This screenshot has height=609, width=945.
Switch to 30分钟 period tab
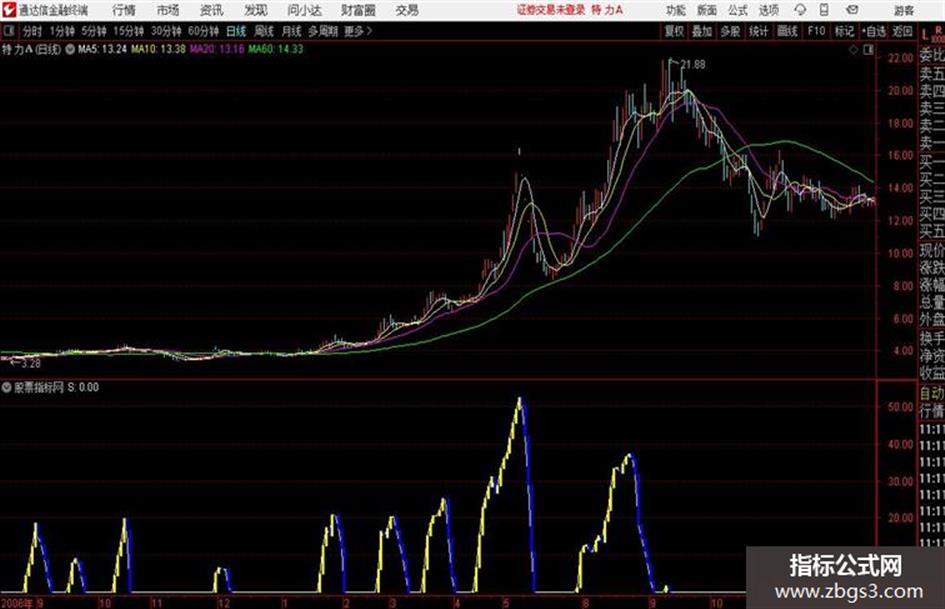click(166, 31)
